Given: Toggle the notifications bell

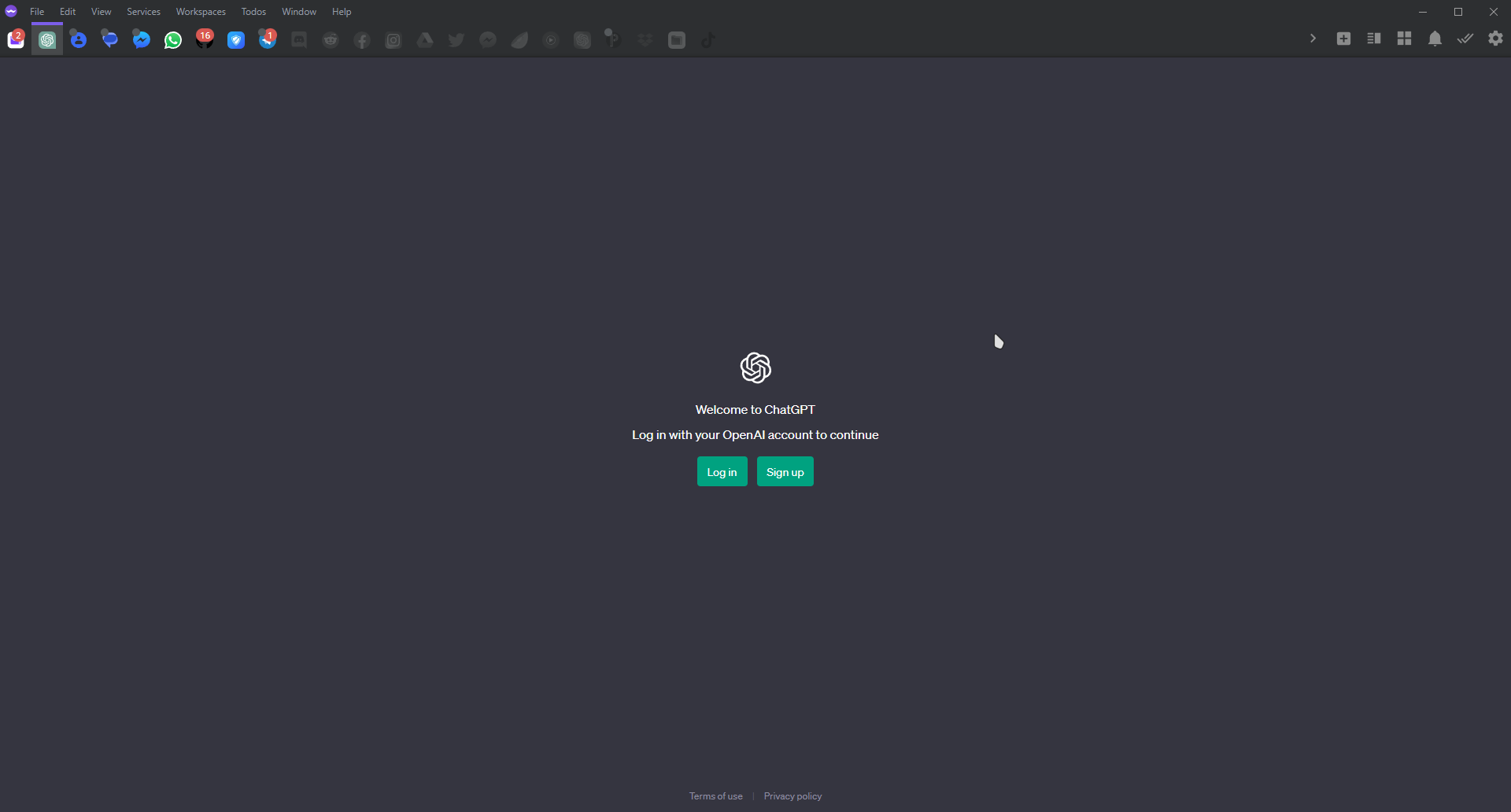Looking at the screenshot, I should pyautogui.click(x=1434, y=39).
